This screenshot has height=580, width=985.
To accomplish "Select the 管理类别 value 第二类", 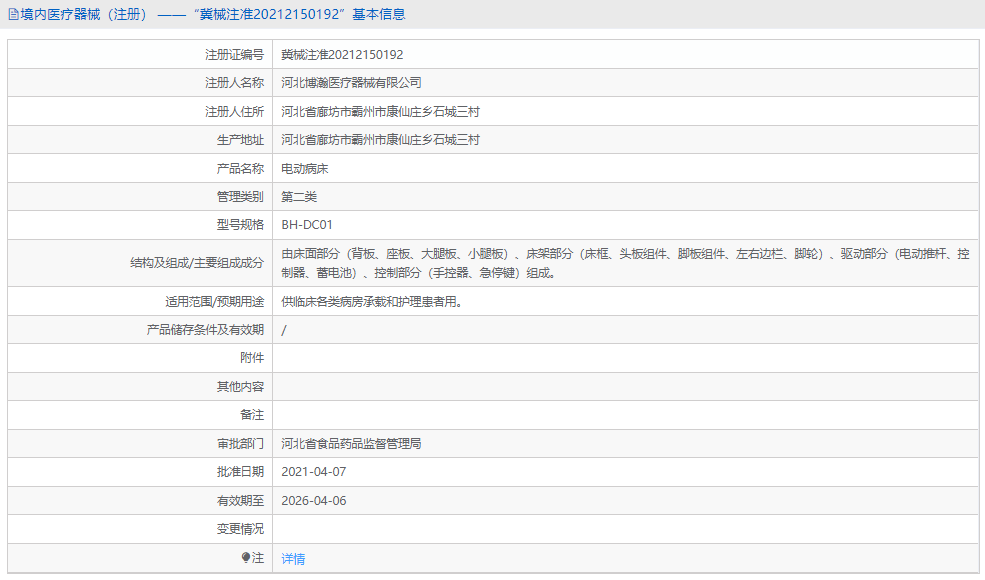I will (297, 196).
